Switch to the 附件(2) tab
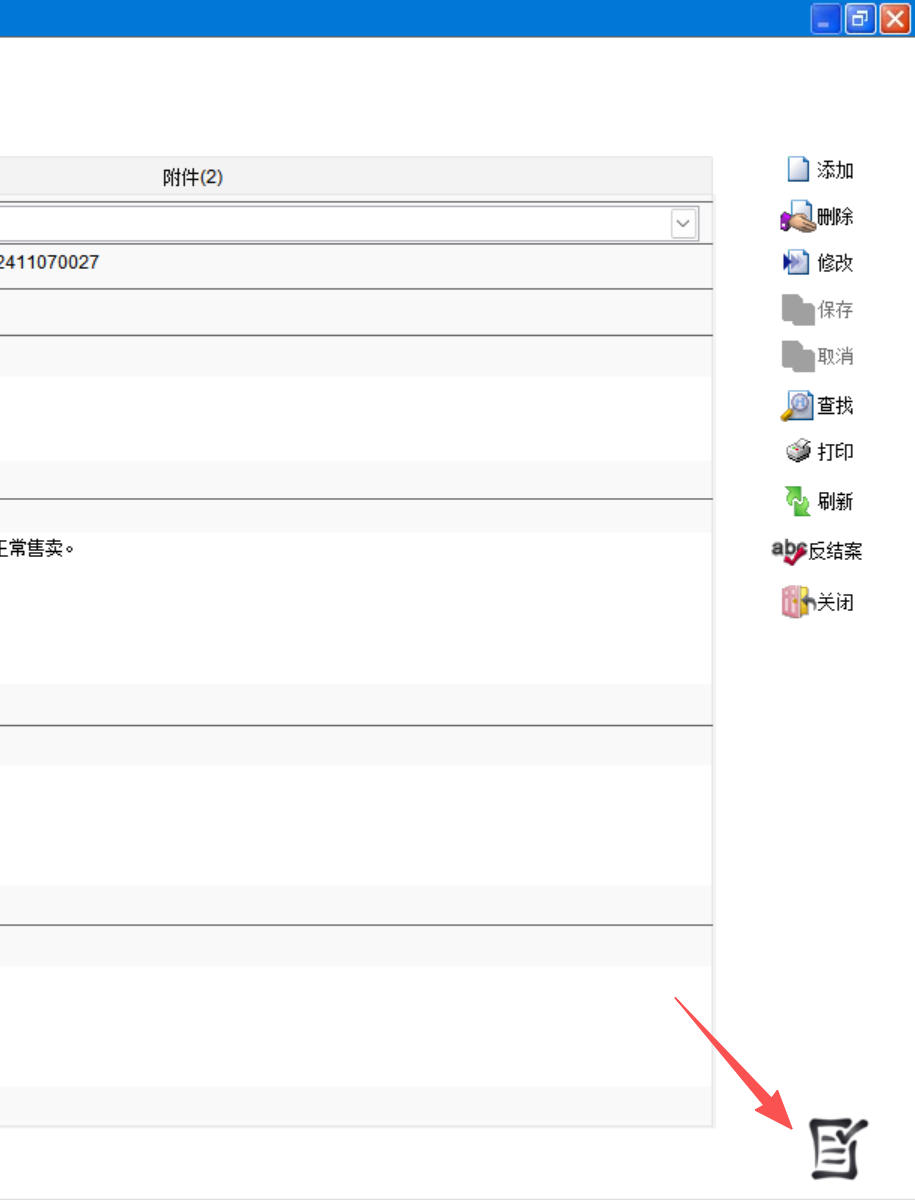 (193, 177)
